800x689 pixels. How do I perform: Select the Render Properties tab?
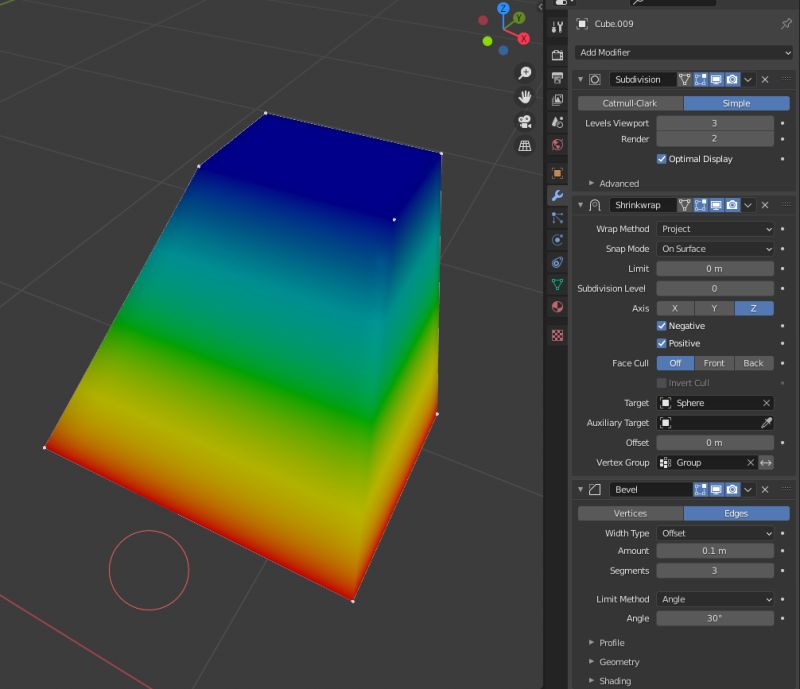coord(557,53)
